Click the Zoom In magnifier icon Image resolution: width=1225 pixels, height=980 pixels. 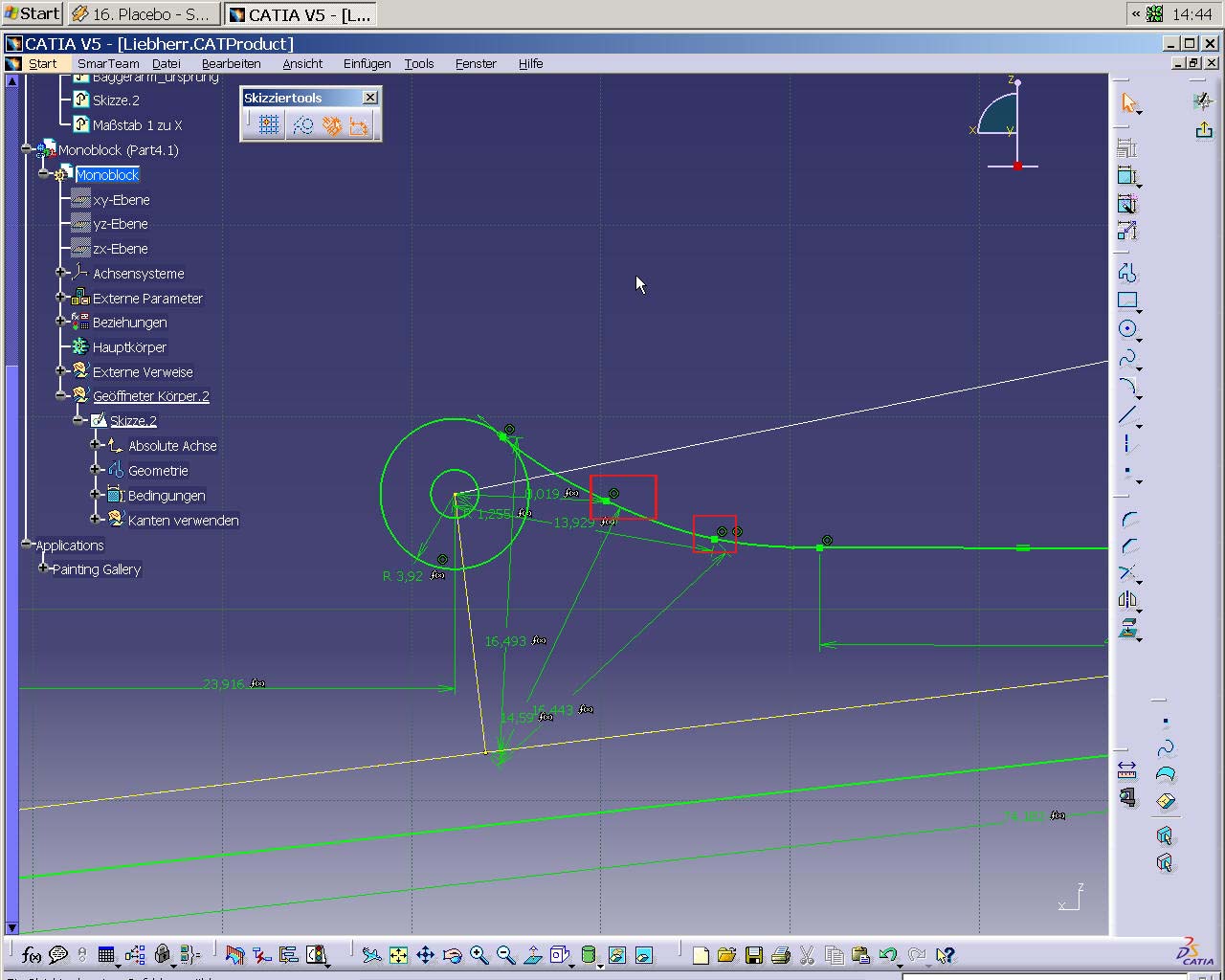[479, 954]
